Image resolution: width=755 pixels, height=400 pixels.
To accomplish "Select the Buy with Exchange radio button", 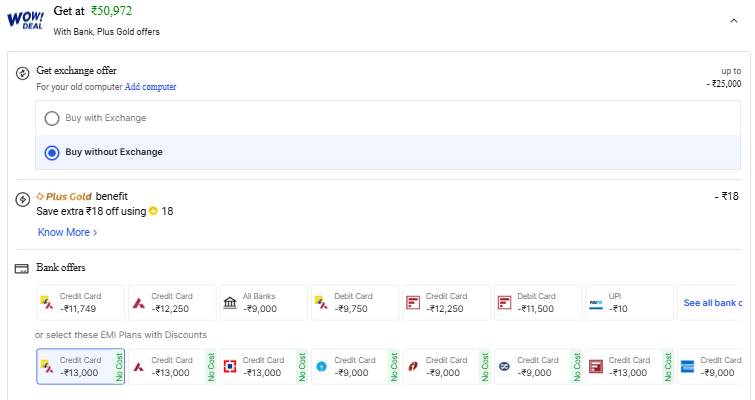I will (x=52, y=118).
